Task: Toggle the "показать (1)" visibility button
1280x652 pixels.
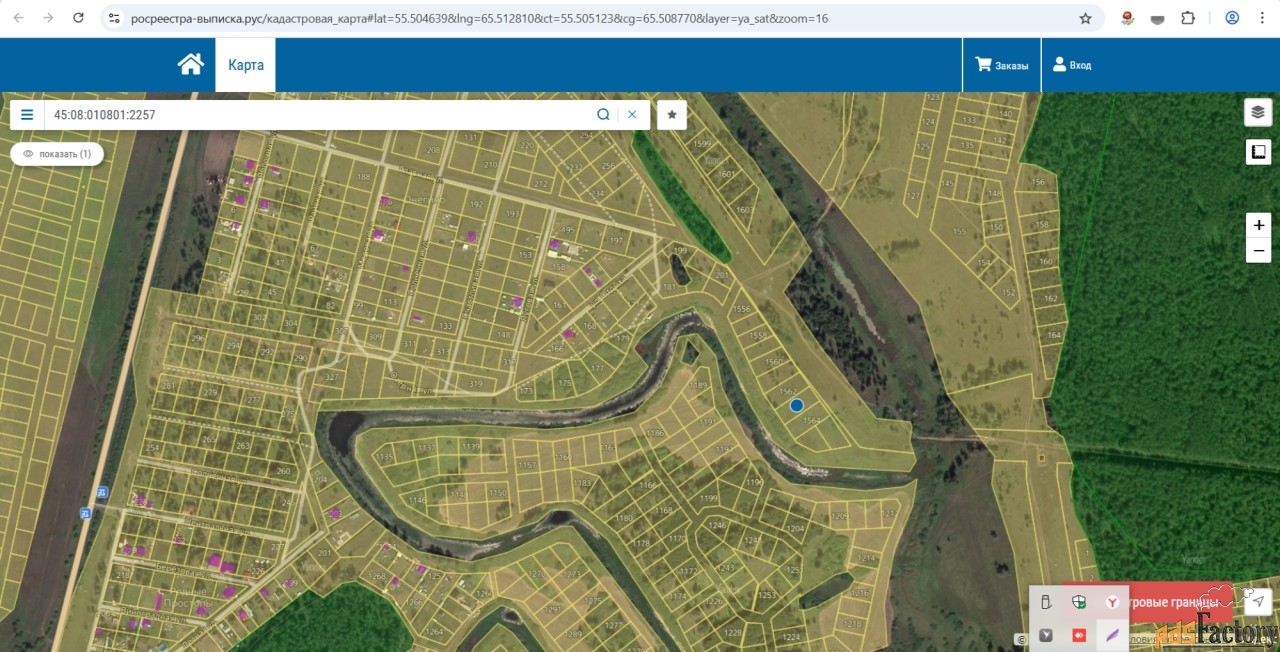Action: 57,154
